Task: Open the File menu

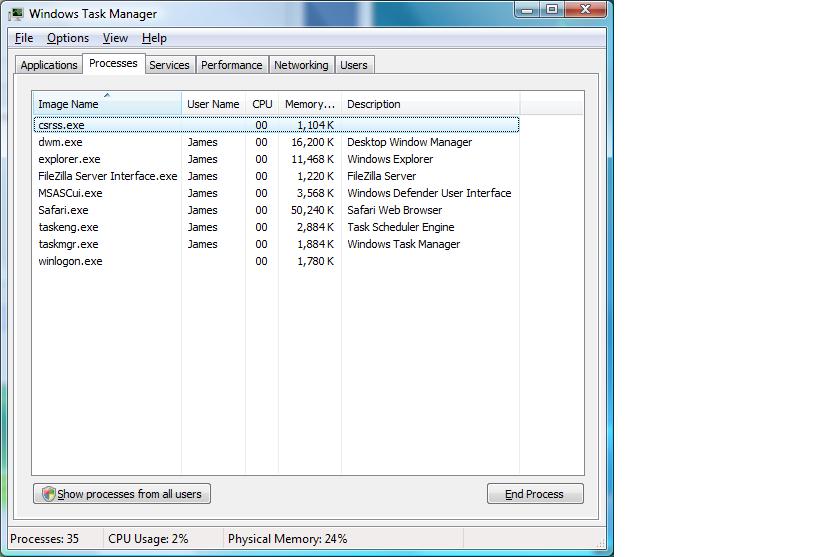Action: [24, 38]
